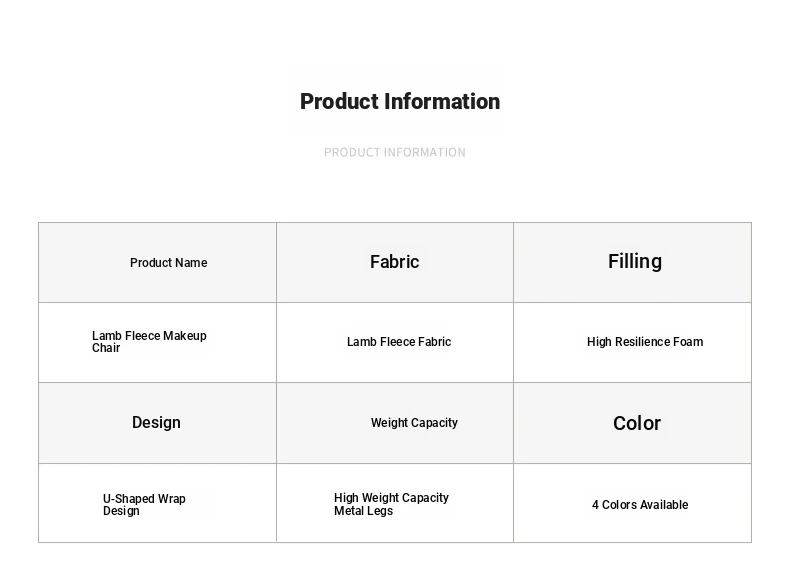The image size is (790, 577).
Task: Select the gray PRODUCT INFORMATION subtitle
Action: click(394, 152)
